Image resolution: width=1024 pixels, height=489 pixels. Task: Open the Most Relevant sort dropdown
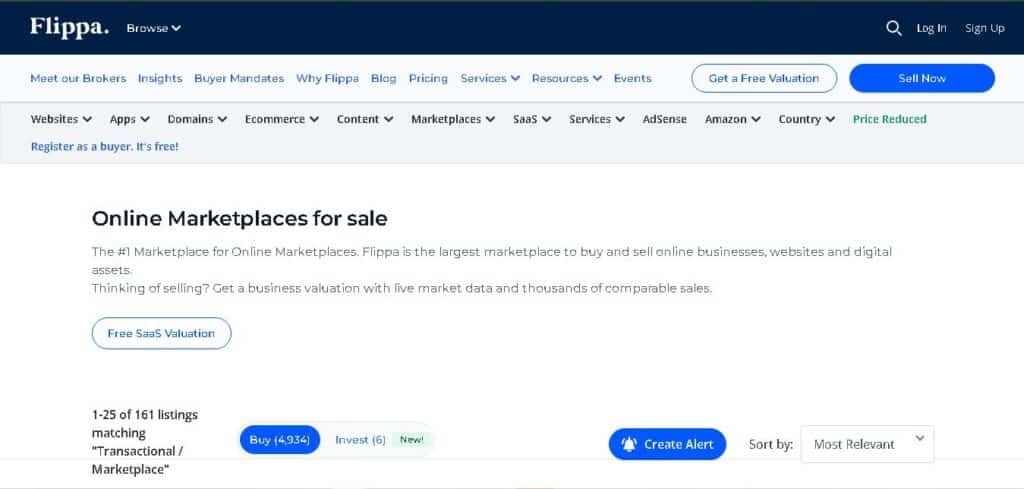[867, 445]
